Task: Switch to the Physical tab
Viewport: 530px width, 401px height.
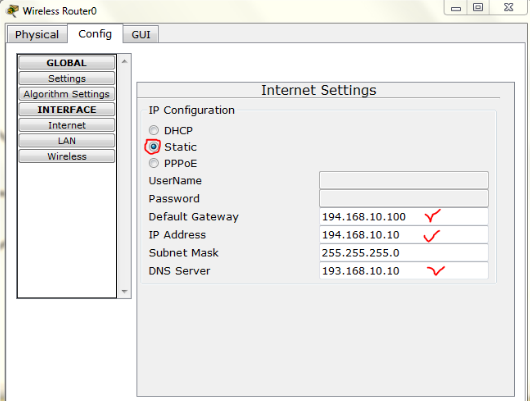Action: pyautogui.click(x=37, y=34)
